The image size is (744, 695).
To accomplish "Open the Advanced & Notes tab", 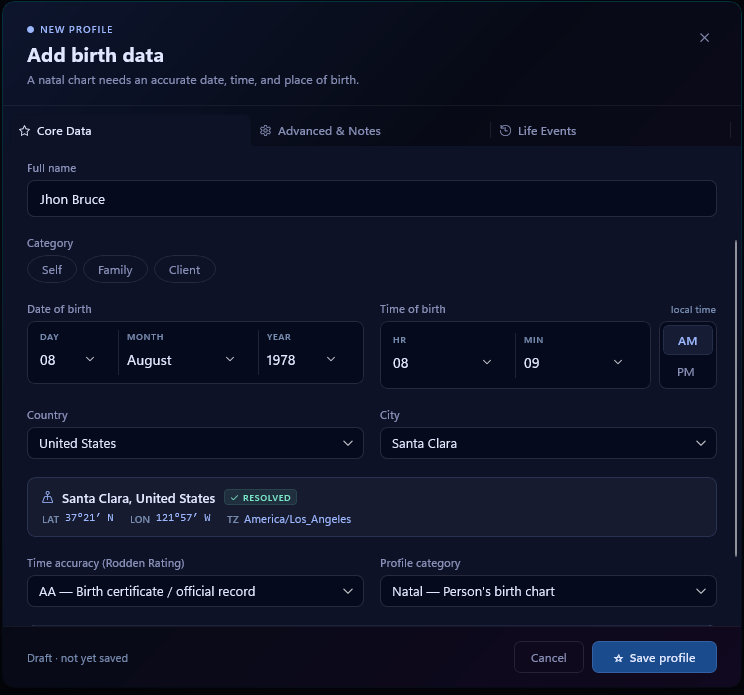I will pyautogui.click(x=371, y=130).
